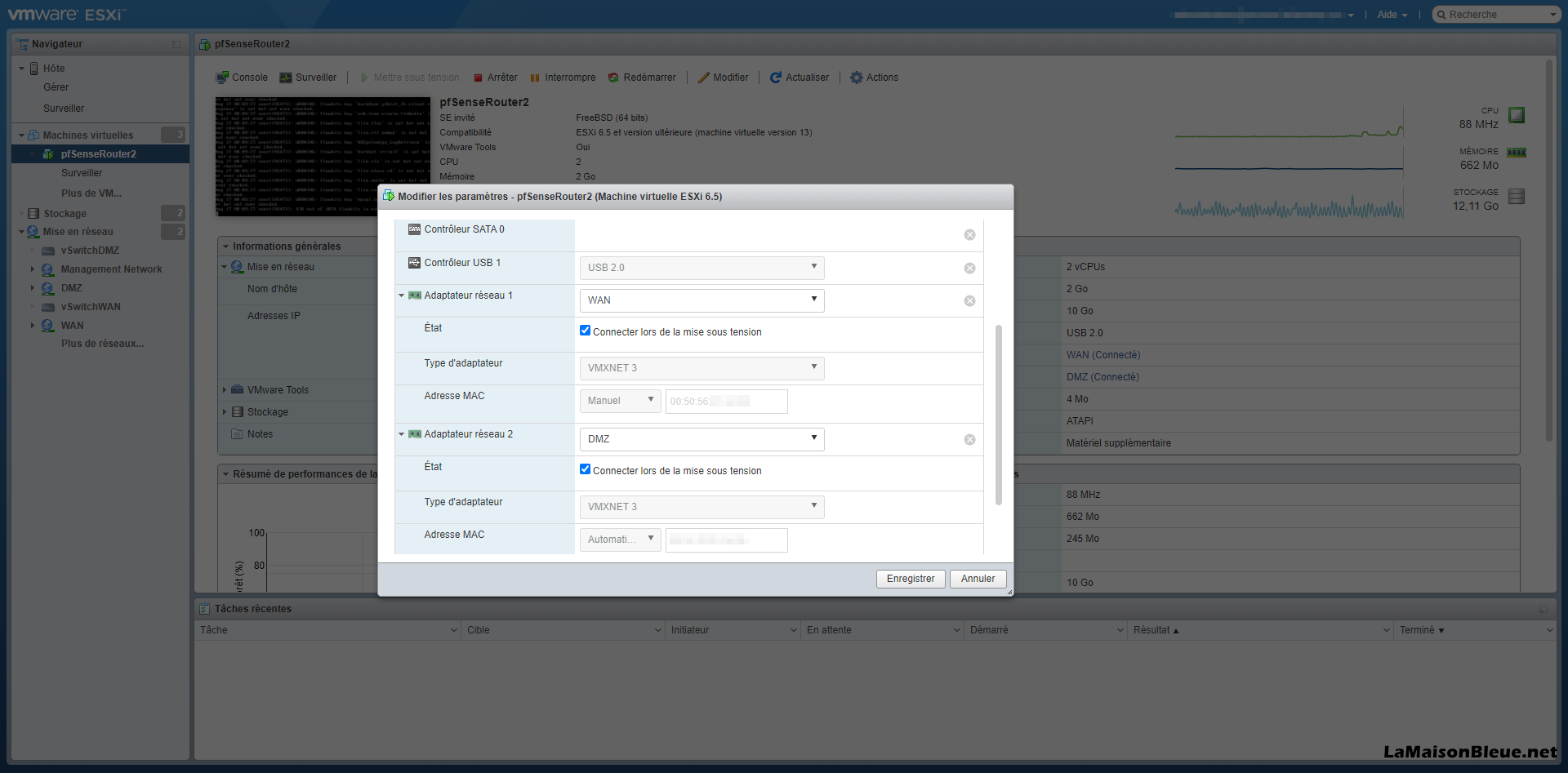Collapse the Informations générales panel

(x=225, y=246)
